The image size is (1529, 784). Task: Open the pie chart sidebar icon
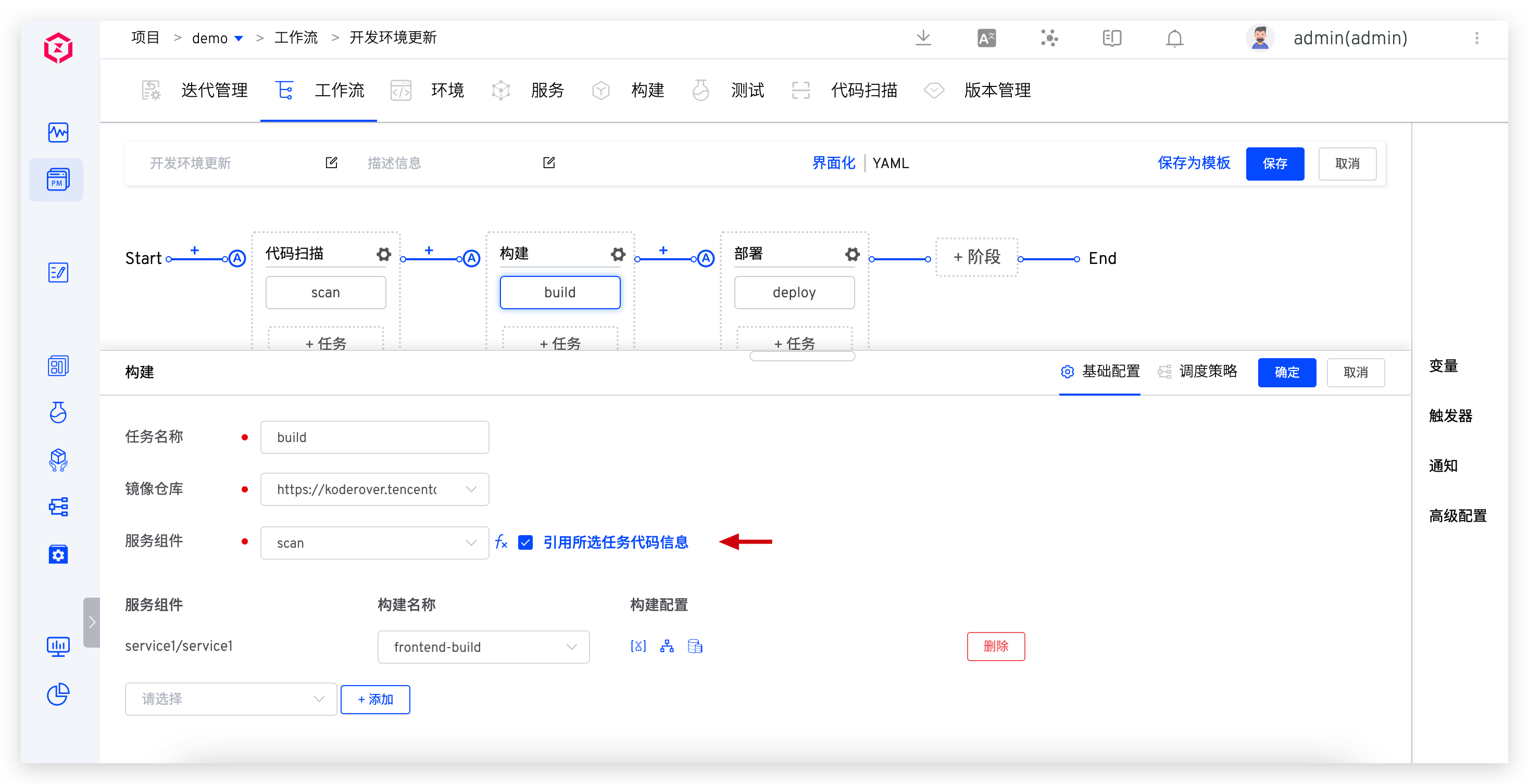click(x=58, y=694)
